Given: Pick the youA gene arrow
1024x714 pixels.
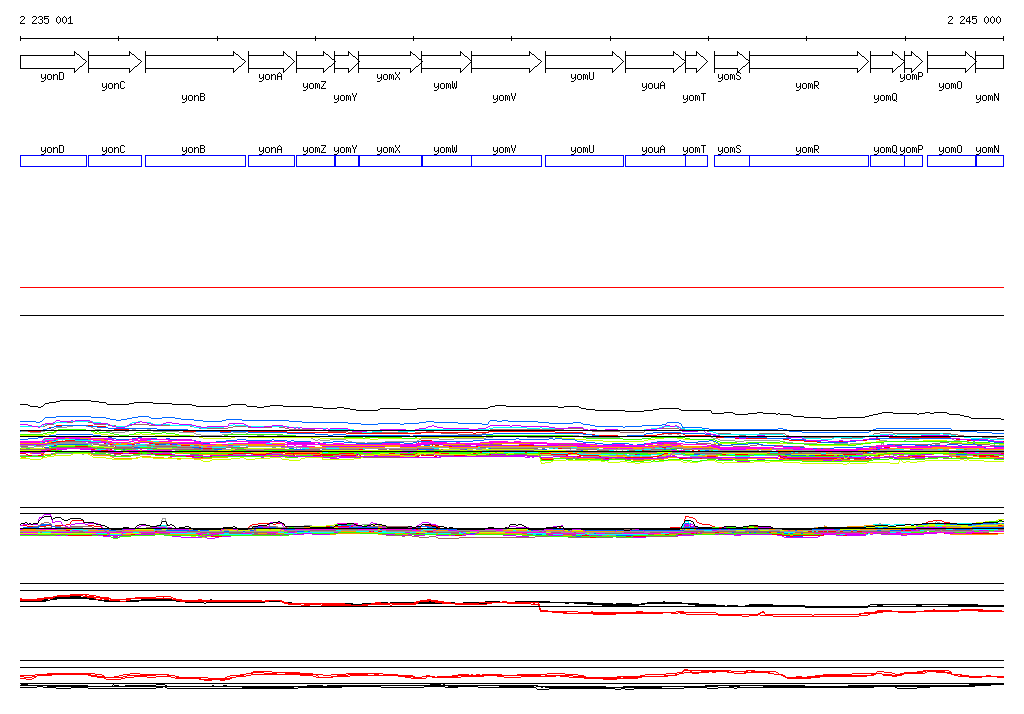Looking at the screenshot, I should [x=655, y=62].
